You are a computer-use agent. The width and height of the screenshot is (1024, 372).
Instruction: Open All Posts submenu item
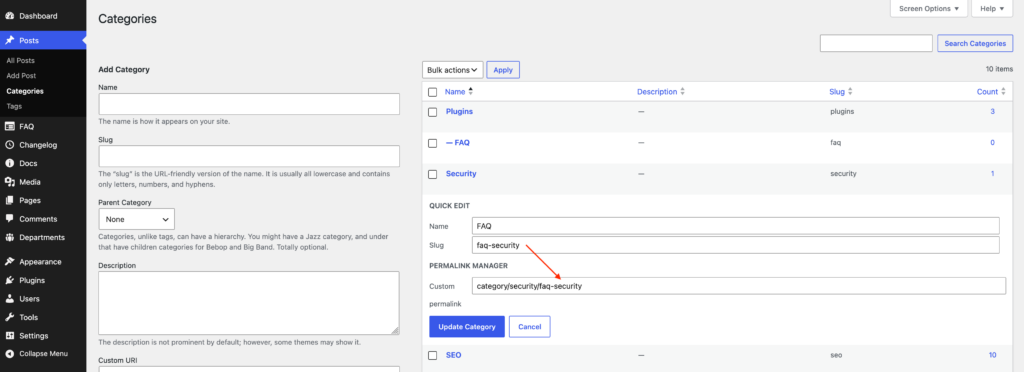point(20,60)
